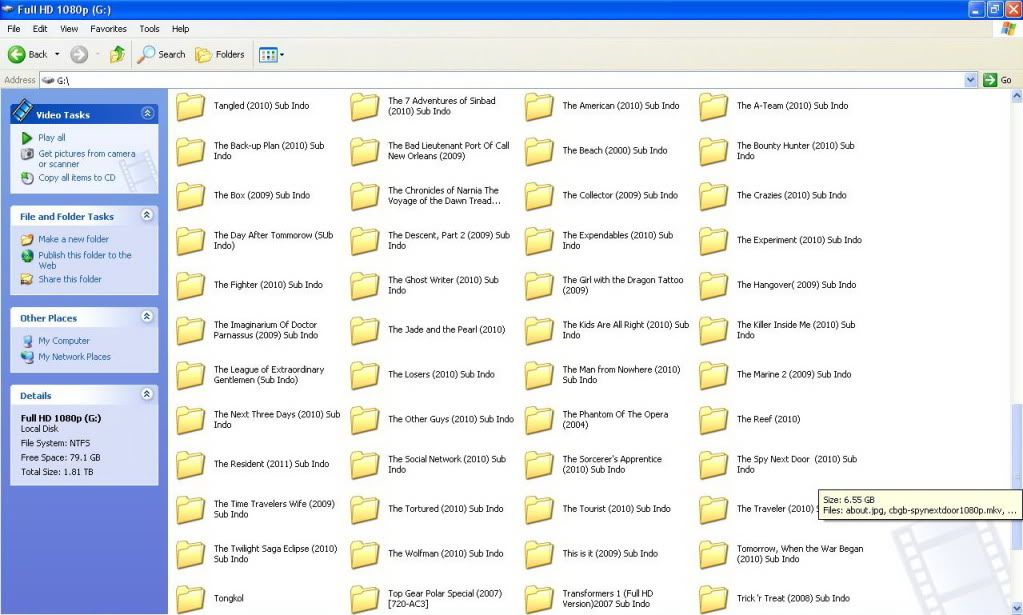Go back using the green Back arrow
1023x615 pixels.
point(17,55)
